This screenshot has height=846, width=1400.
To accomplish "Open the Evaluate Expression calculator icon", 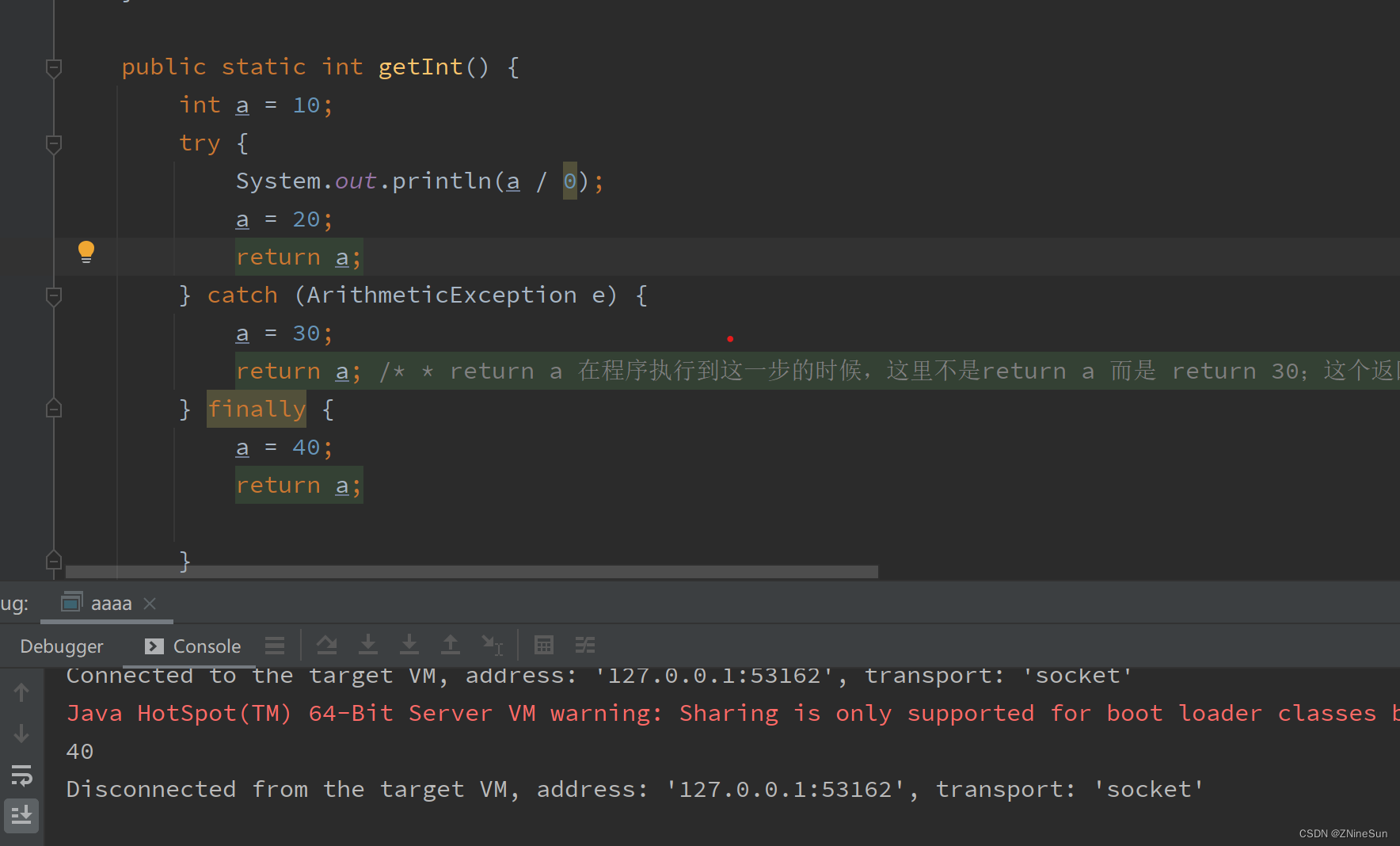I will [x=544, y=646].
